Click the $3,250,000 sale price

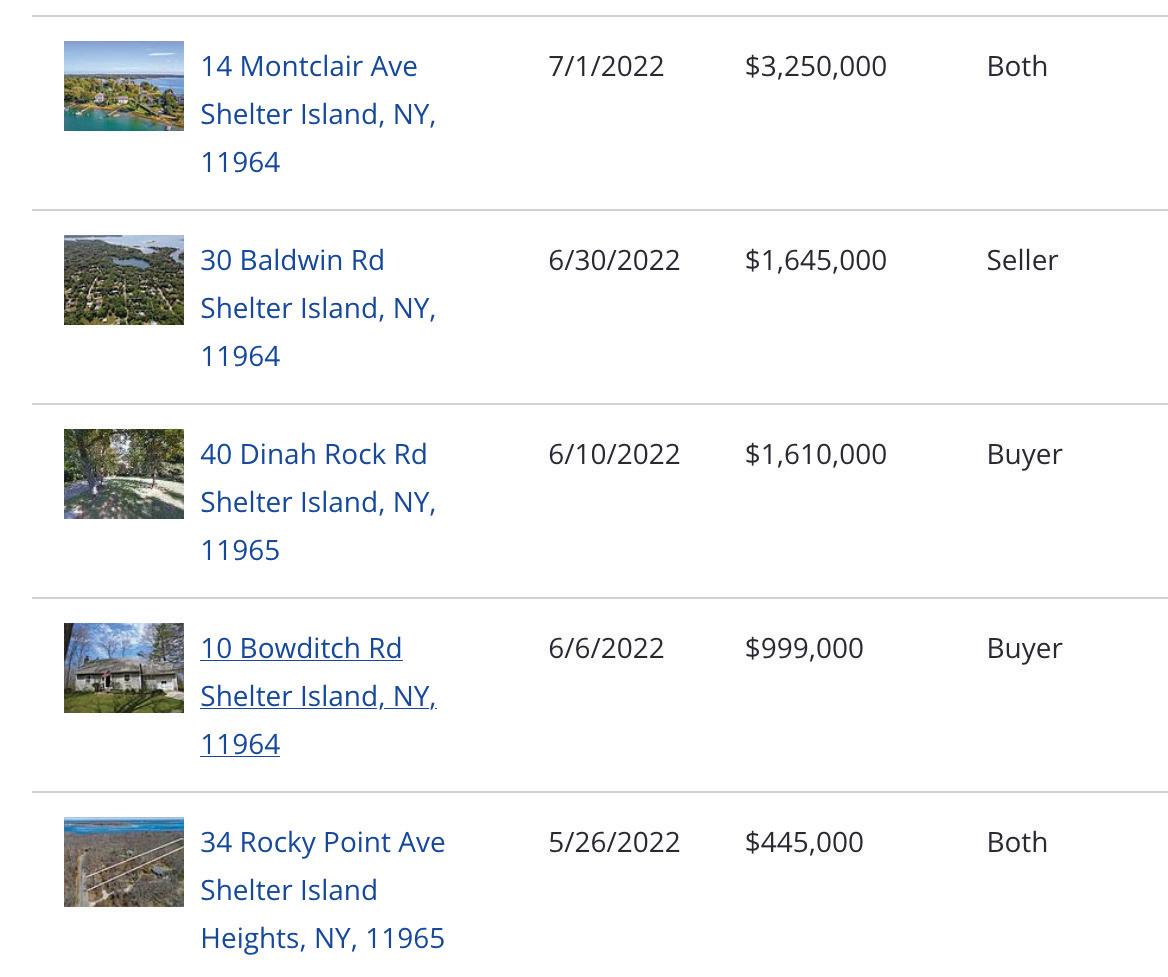pos(815,66)
